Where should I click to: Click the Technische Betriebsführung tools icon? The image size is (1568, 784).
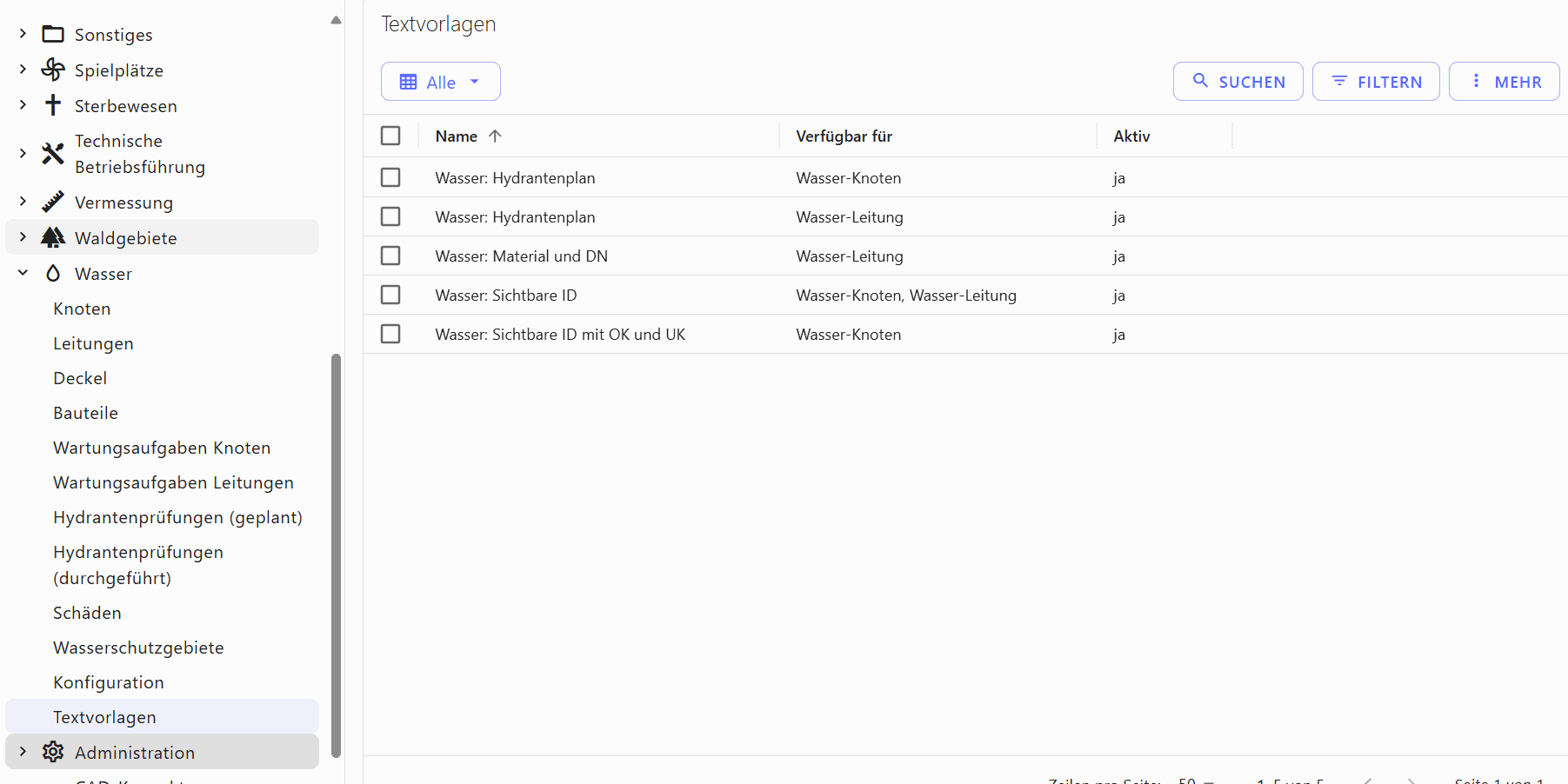(x=53, y=154)
